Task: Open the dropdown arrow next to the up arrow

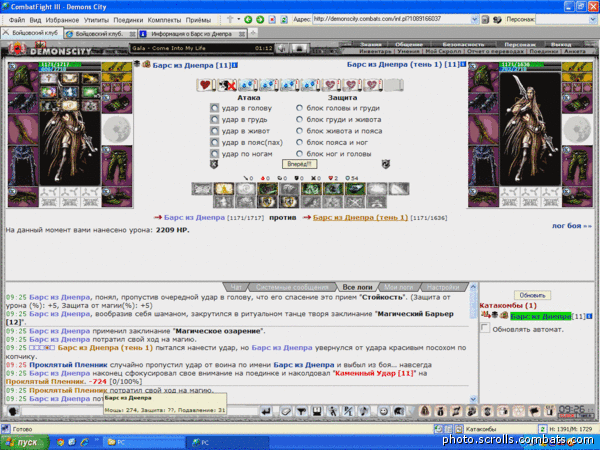Action: [239, 19]
